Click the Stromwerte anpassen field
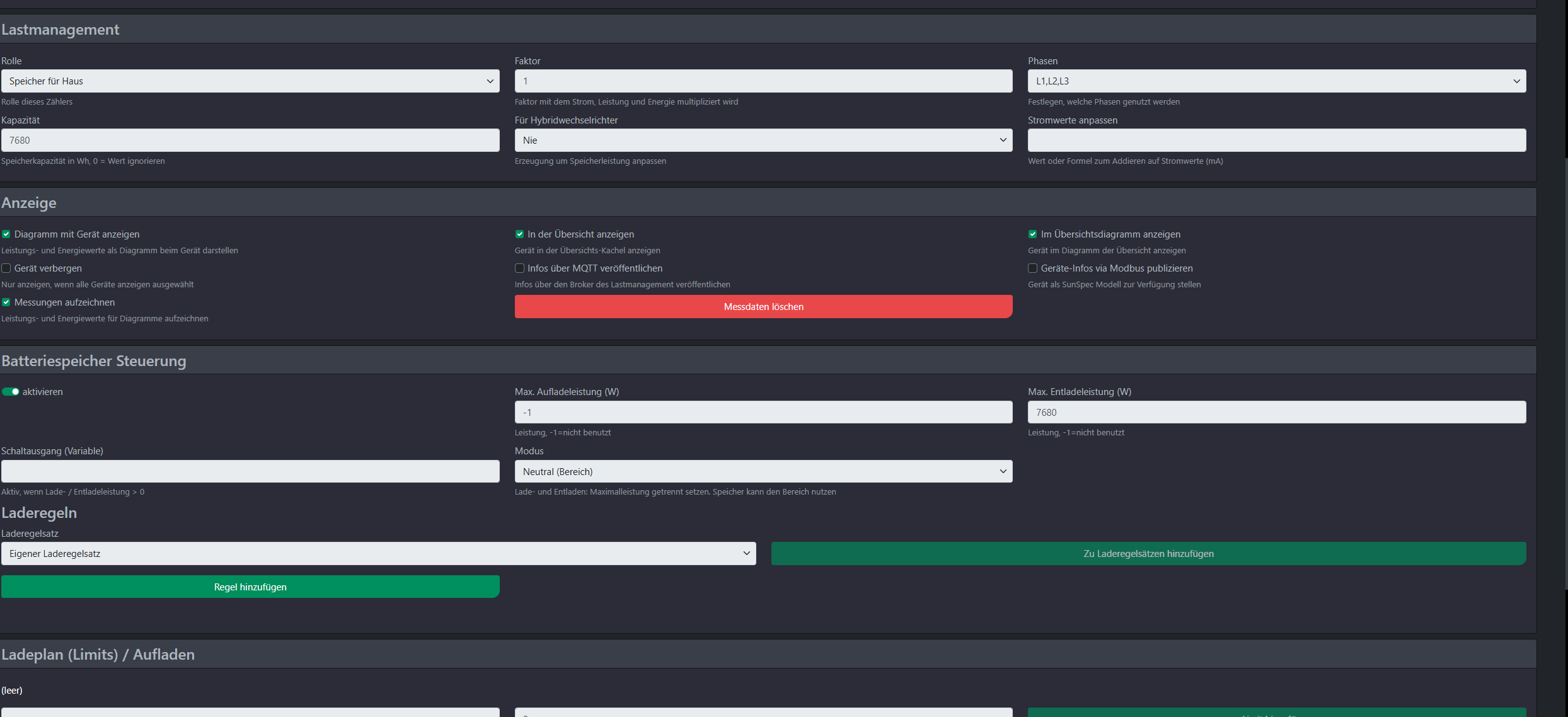The width and height of the screenshot is (1568, 717). pos(1276,141)
